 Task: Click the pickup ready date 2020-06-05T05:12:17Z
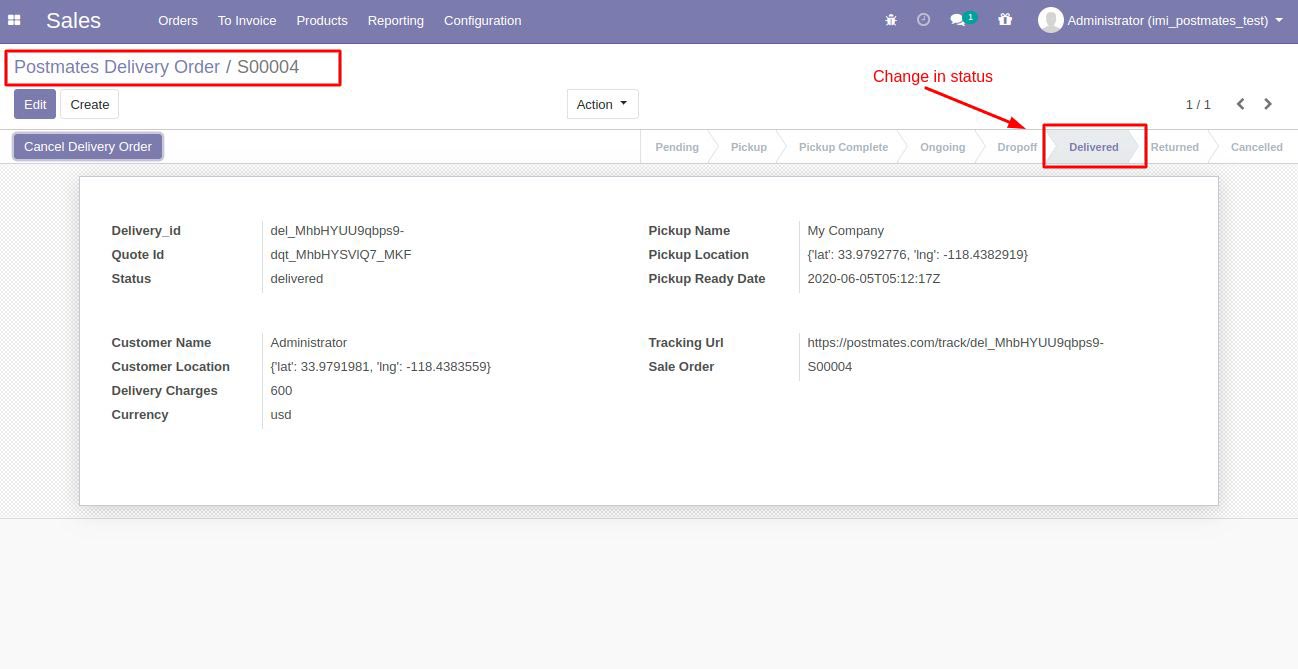tap(874, 279)
